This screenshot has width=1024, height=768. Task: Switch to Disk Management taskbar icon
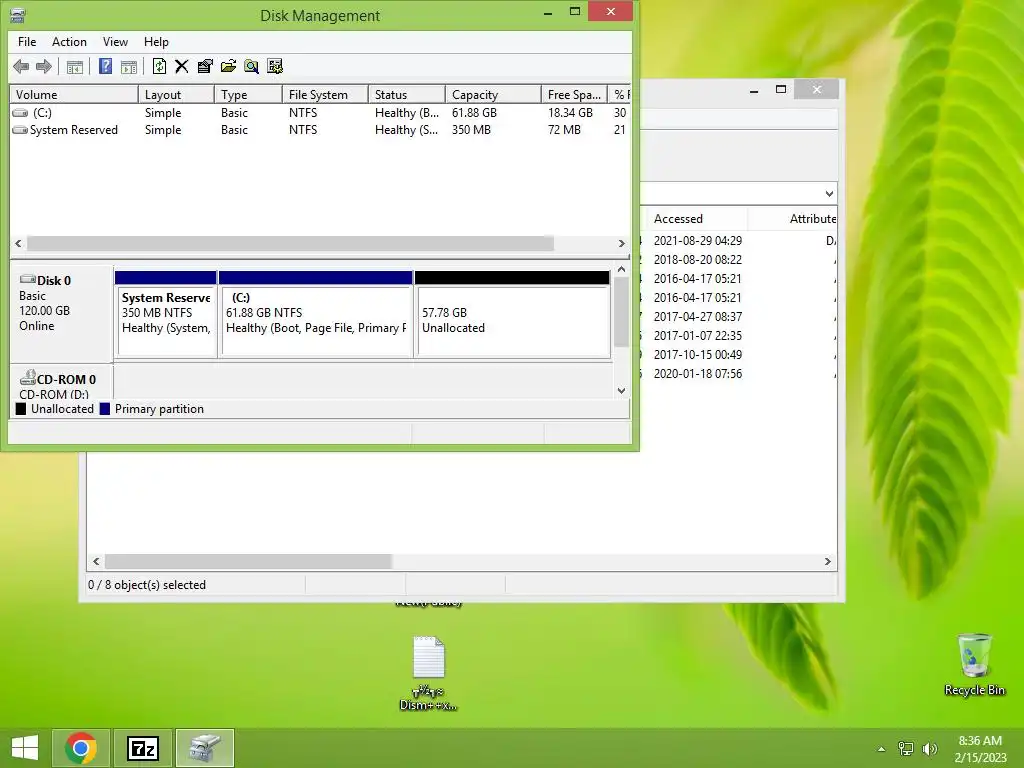coord(205,748)
